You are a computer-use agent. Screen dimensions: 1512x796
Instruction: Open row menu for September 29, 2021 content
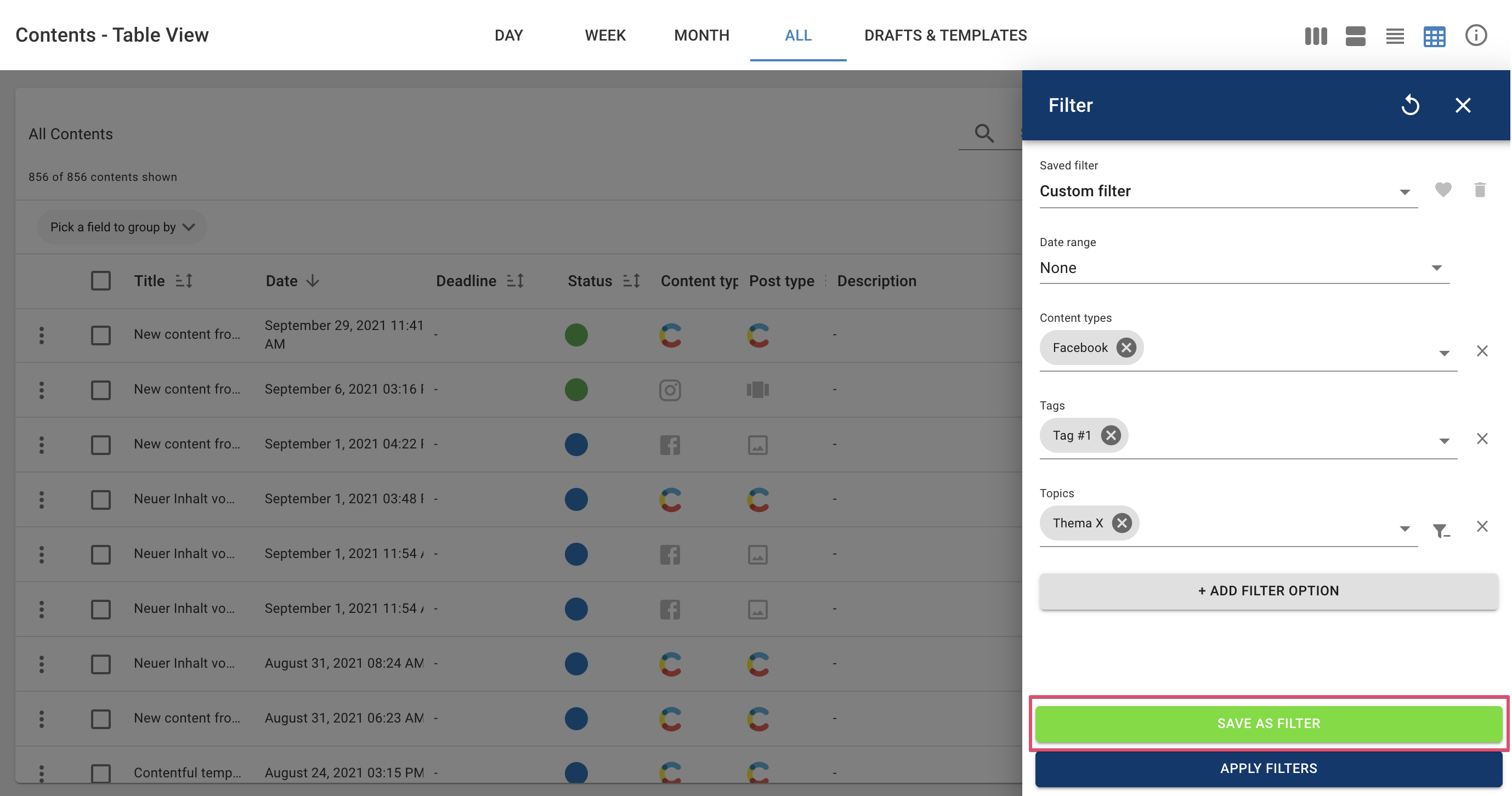[41, 335]
